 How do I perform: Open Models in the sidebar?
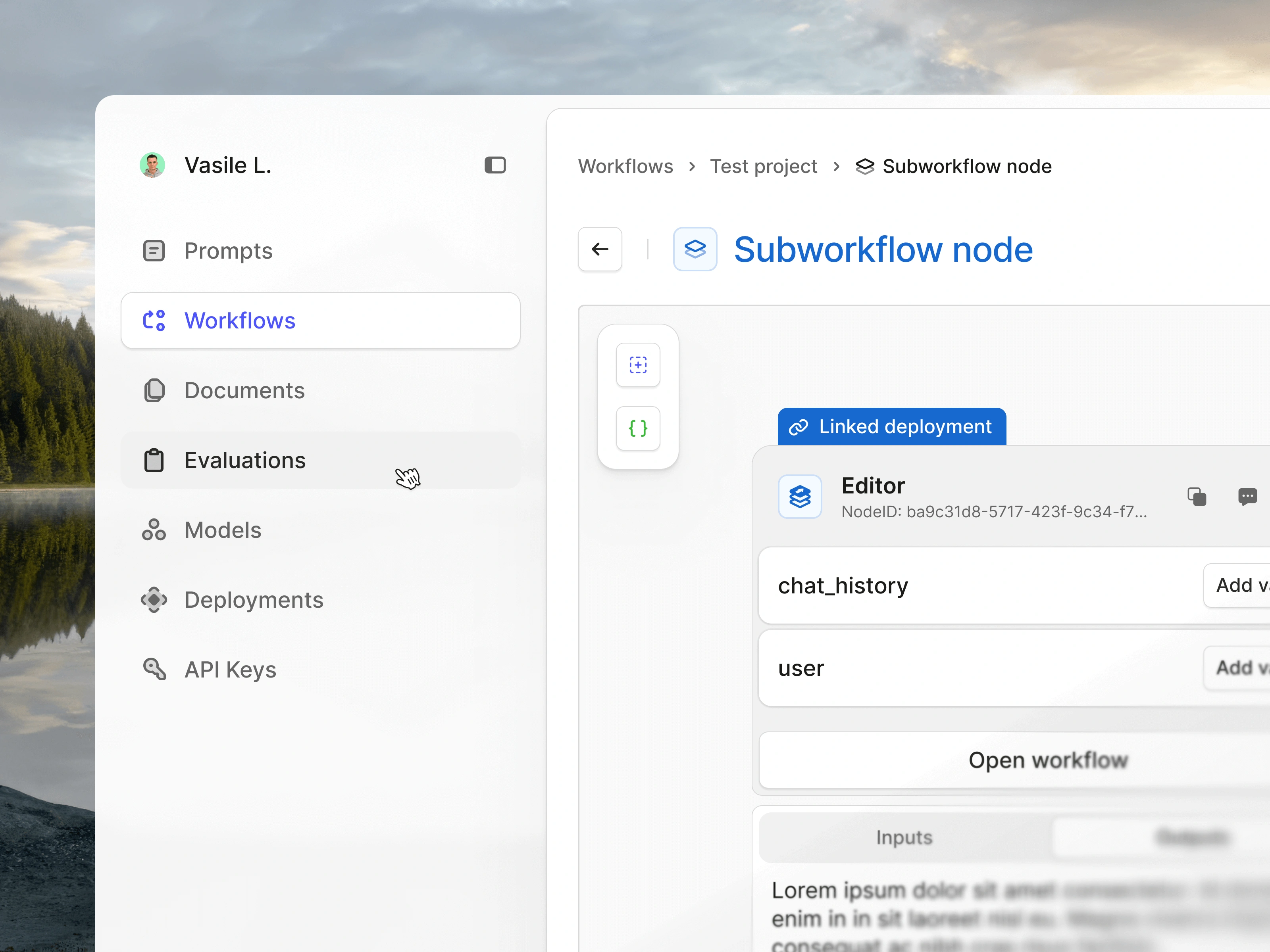click(320, 530)
